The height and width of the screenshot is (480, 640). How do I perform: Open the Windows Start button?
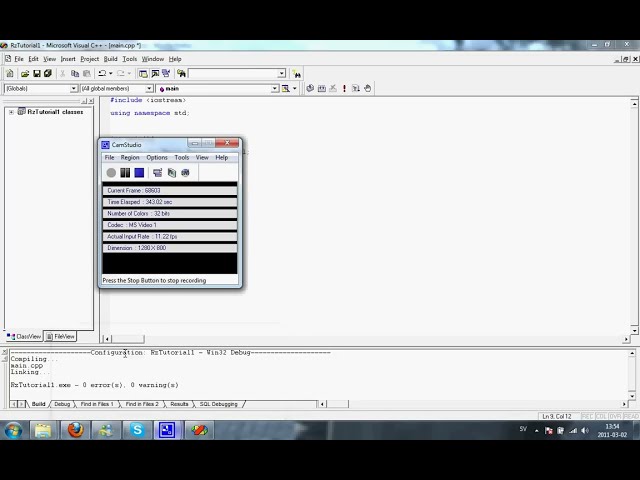pos(13,430)
